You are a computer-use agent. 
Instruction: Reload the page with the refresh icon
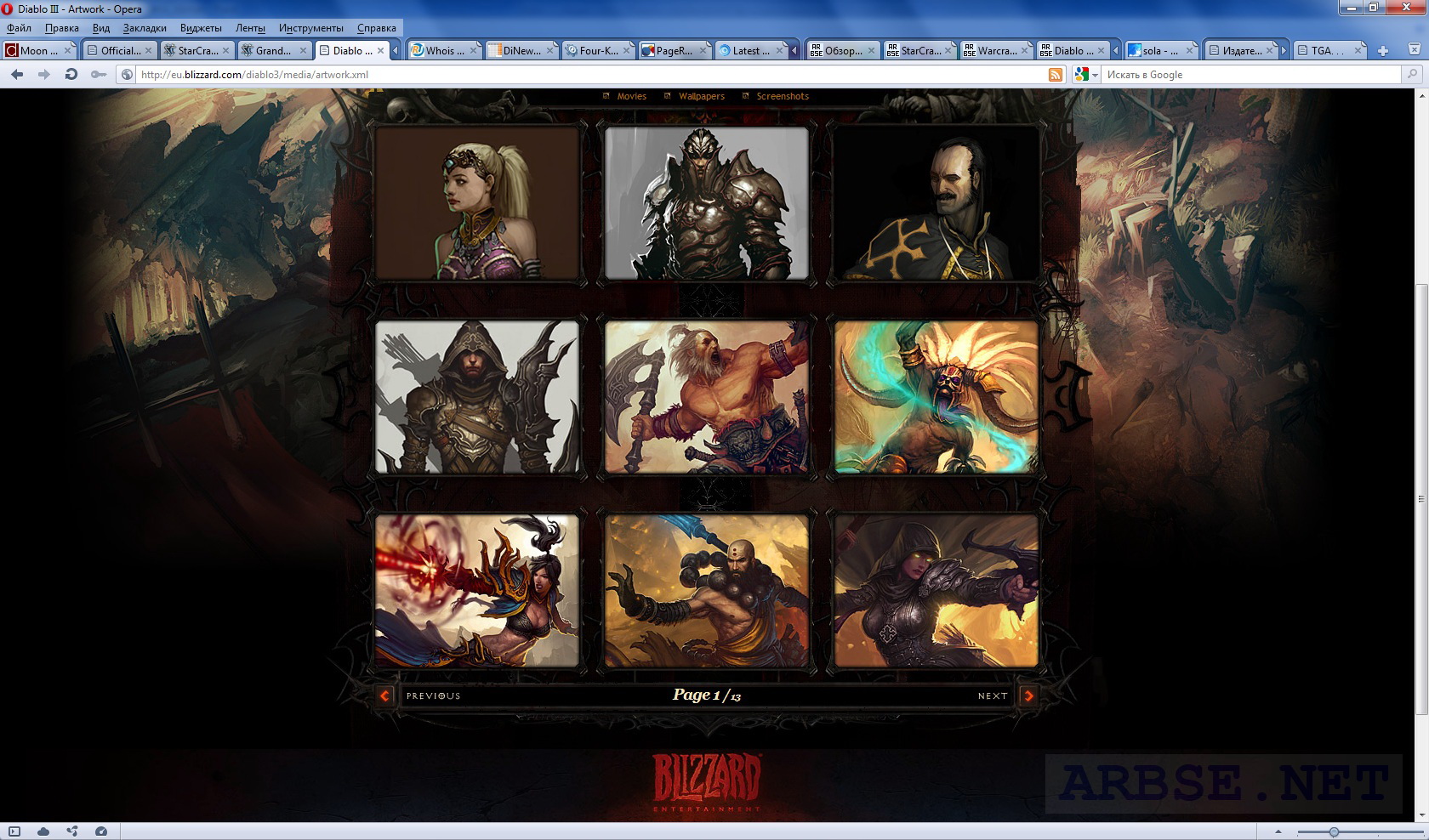coord(71,75)
